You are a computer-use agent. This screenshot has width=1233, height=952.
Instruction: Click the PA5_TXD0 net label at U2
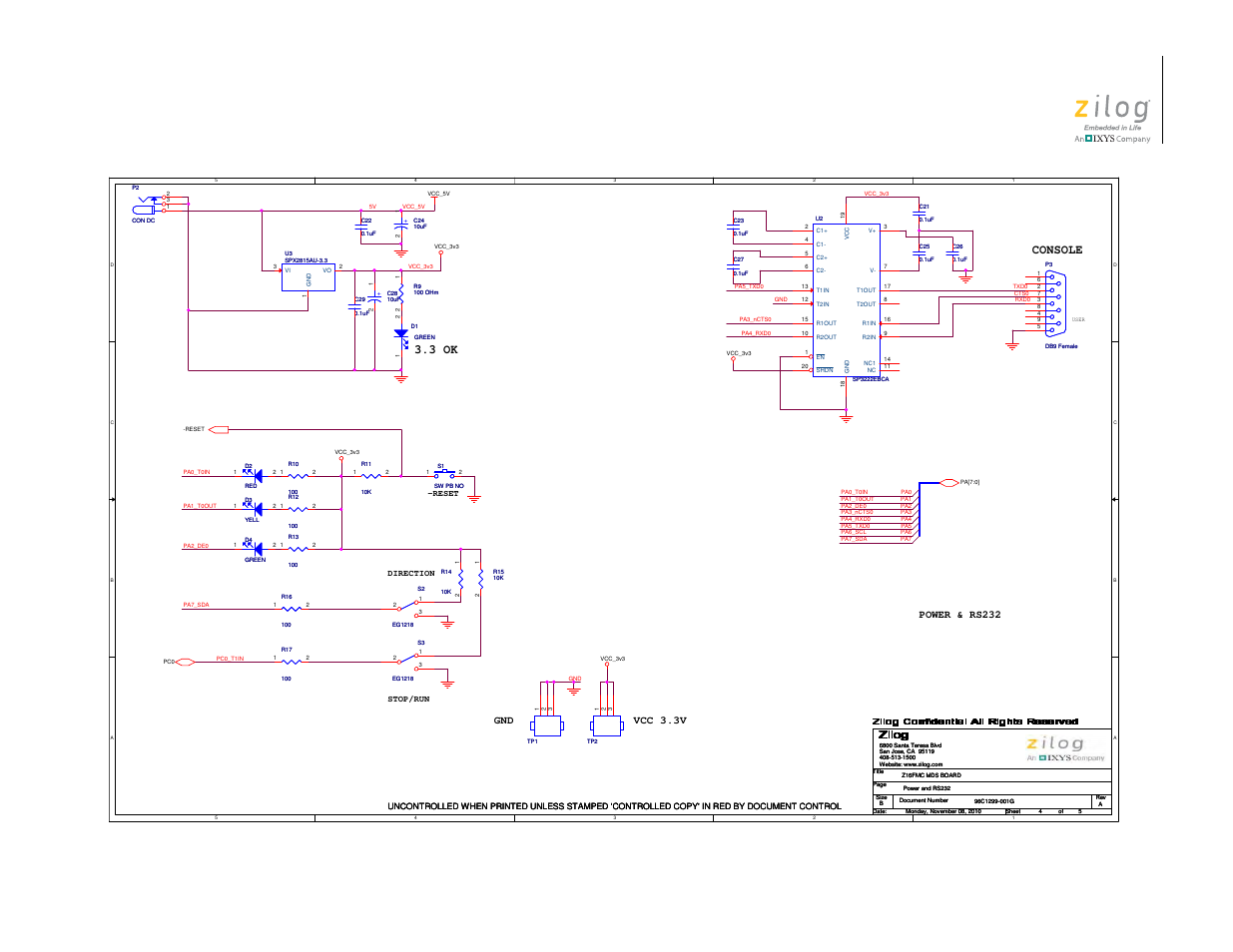[749, 286]
